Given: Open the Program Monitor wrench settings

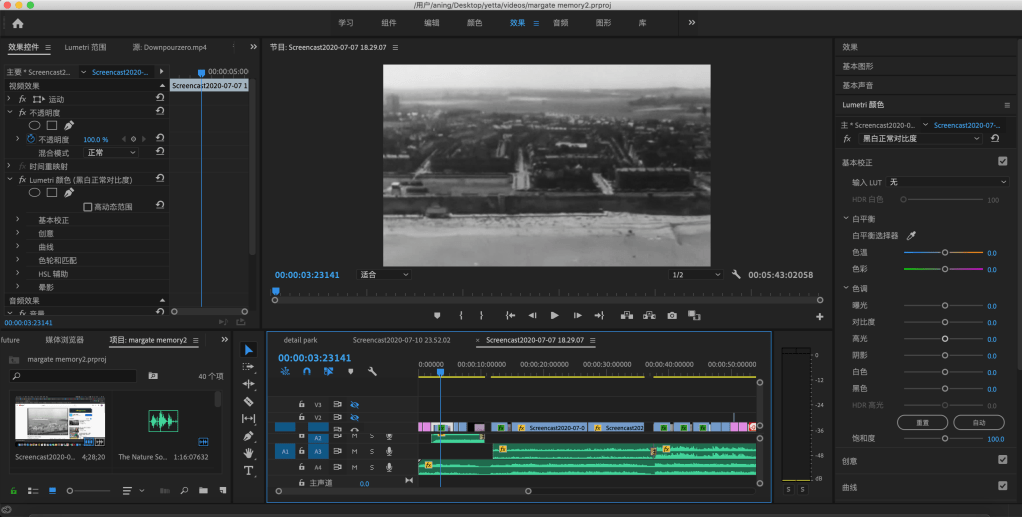Looking at the screenshot, I should pyautogui.click(x=736, y=274).
